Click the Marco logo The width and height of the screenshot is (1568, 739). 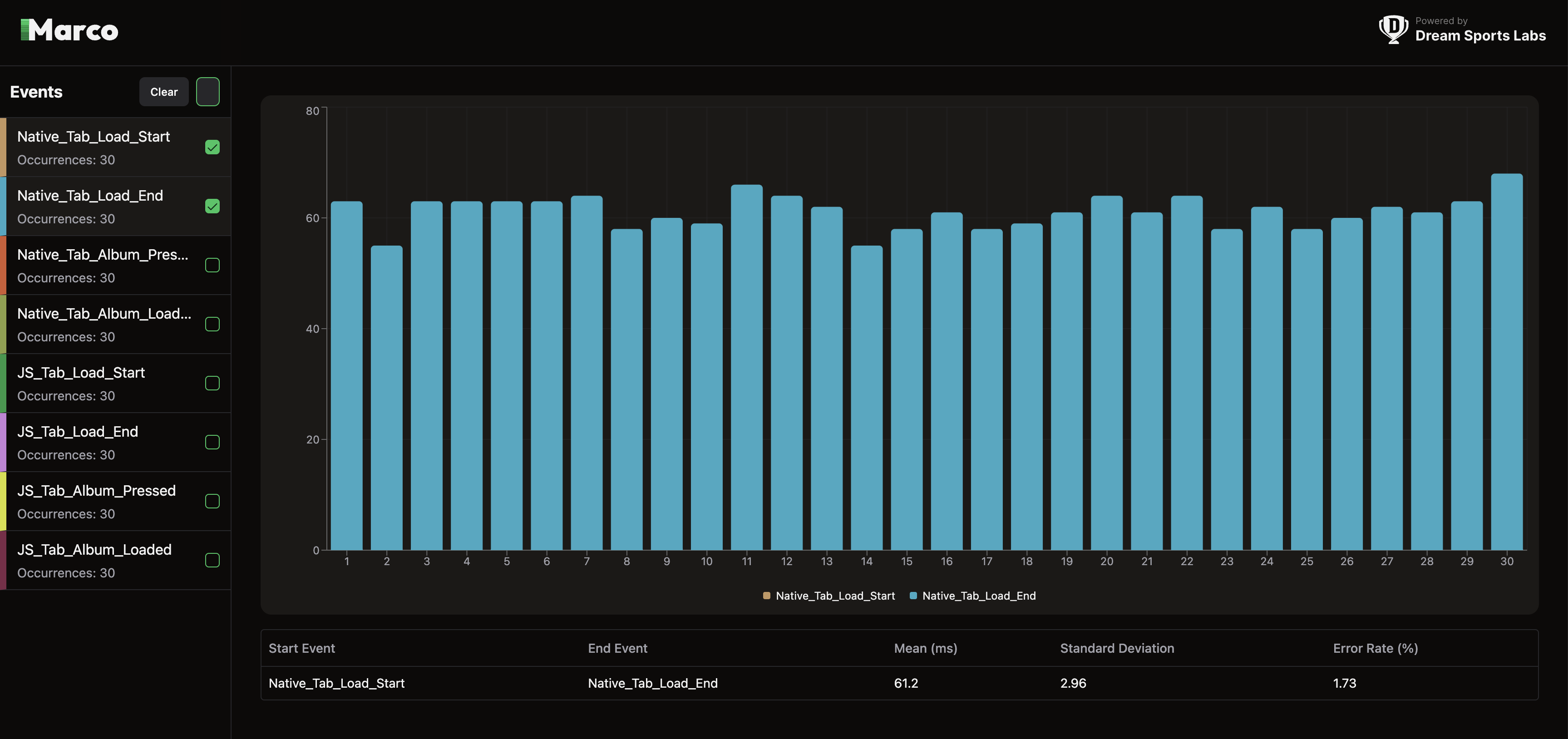[69, 30]
